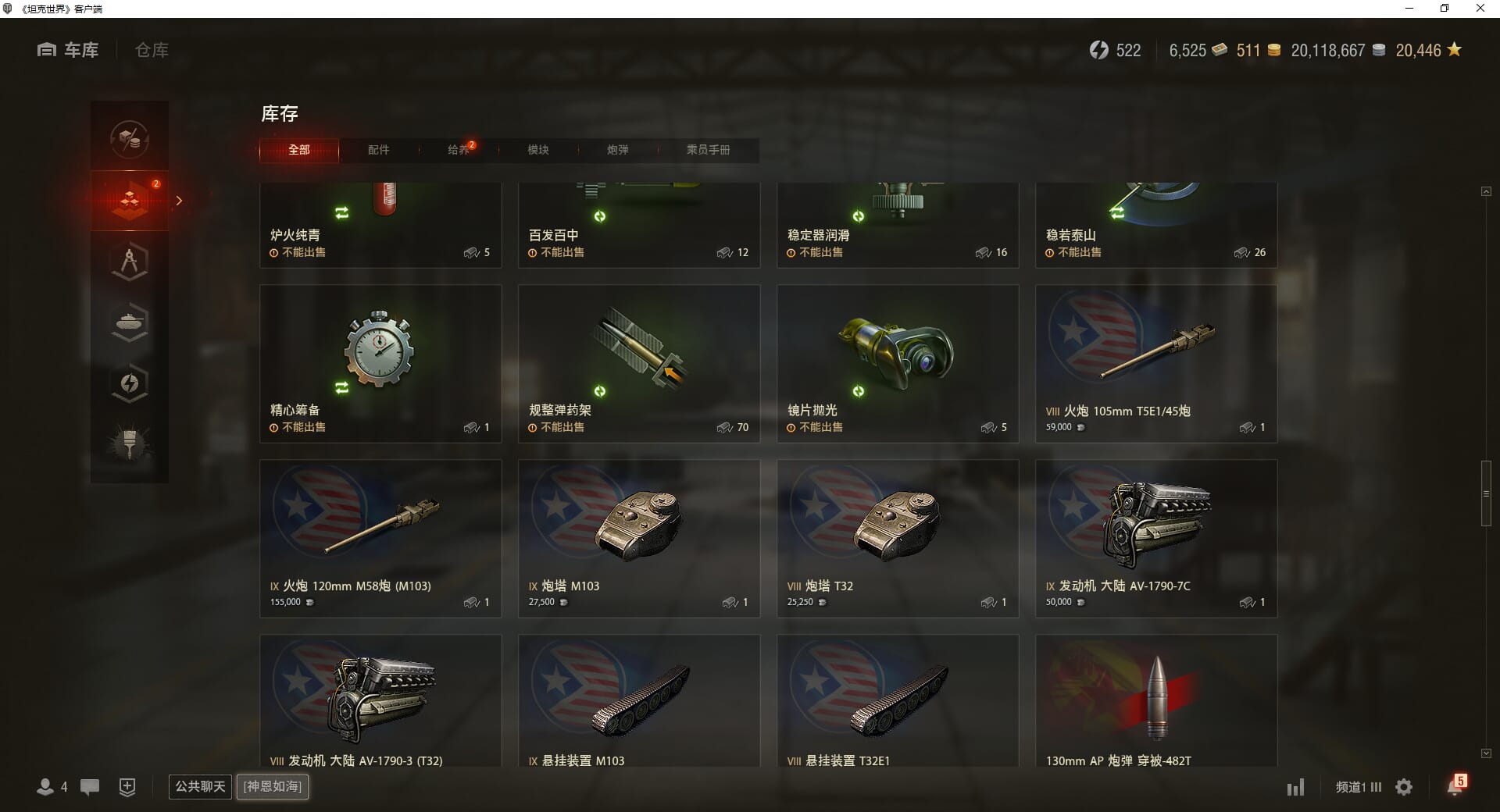Viewport: 1500px width, 812px height.
Task: Open the 神恩如海 chat channel button
Action: pyautogui.click(x=273, y=786)
